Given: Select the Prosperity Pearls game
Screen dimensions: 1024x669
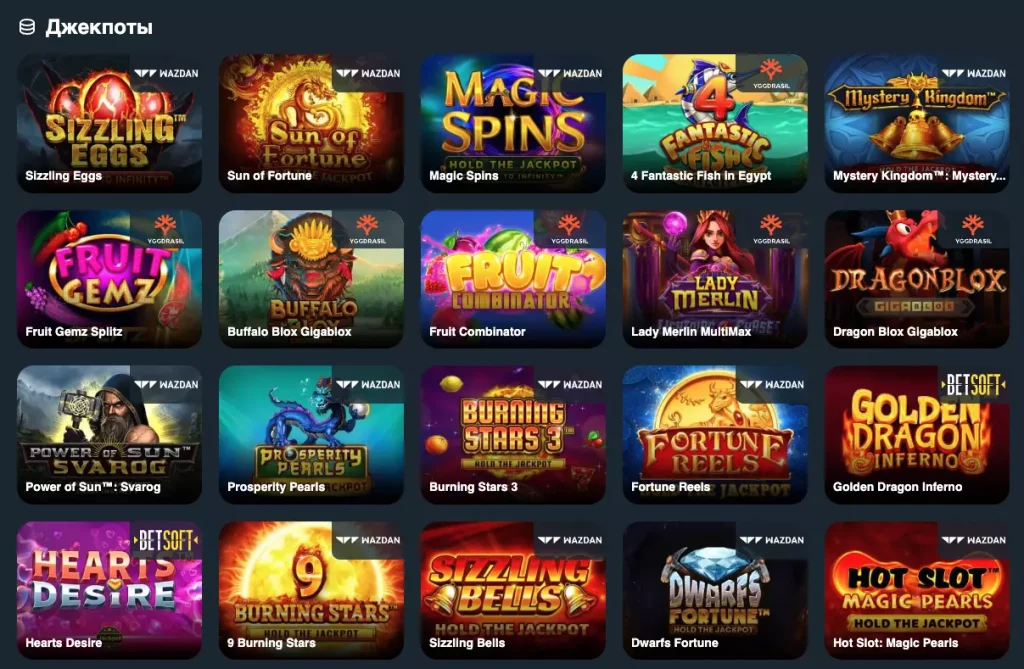Looking at the screenshot, I should click(311, 434).
